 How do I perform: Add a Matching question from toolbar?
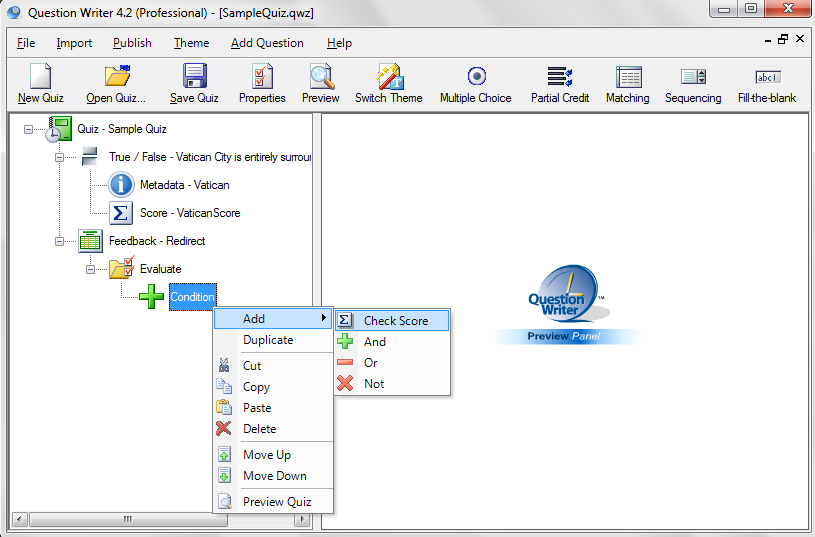click(628, 76)
